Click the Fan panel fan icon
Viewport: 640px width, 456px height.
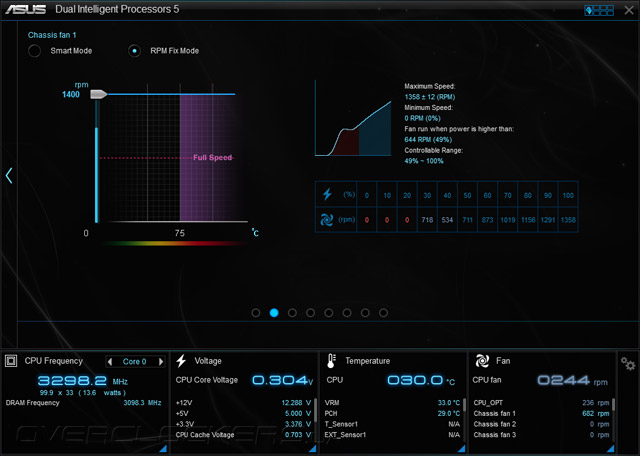tap(482, 361)
